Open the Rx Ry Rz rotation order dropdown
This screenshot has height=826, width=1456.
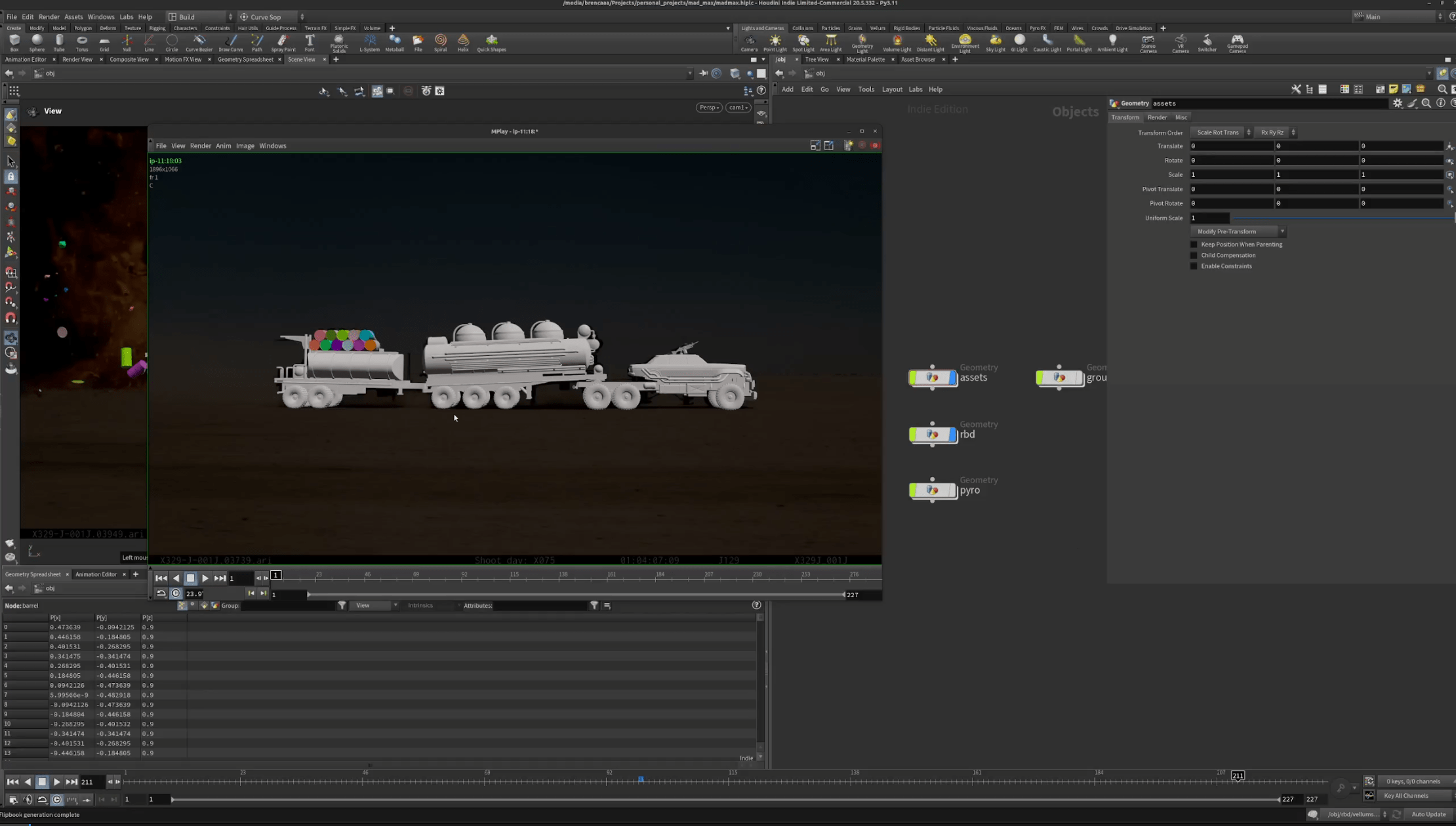[x=1276, y=132]
